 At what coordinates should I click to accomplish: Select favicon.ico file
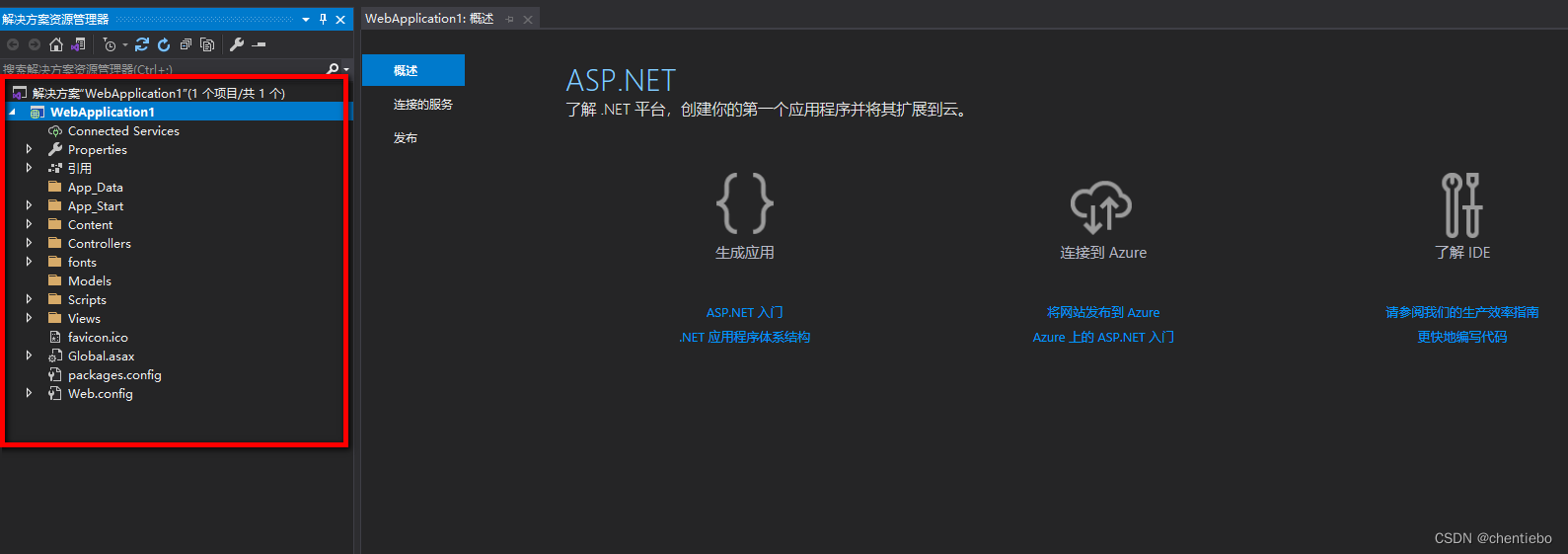click(98, 337)
